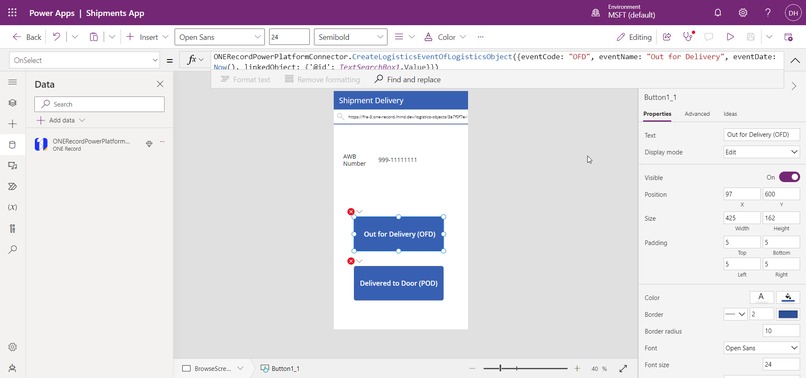Select the Delivered to Door (POD) button
The height and width of the screenshot is (378, 806).
coord(399,283)
